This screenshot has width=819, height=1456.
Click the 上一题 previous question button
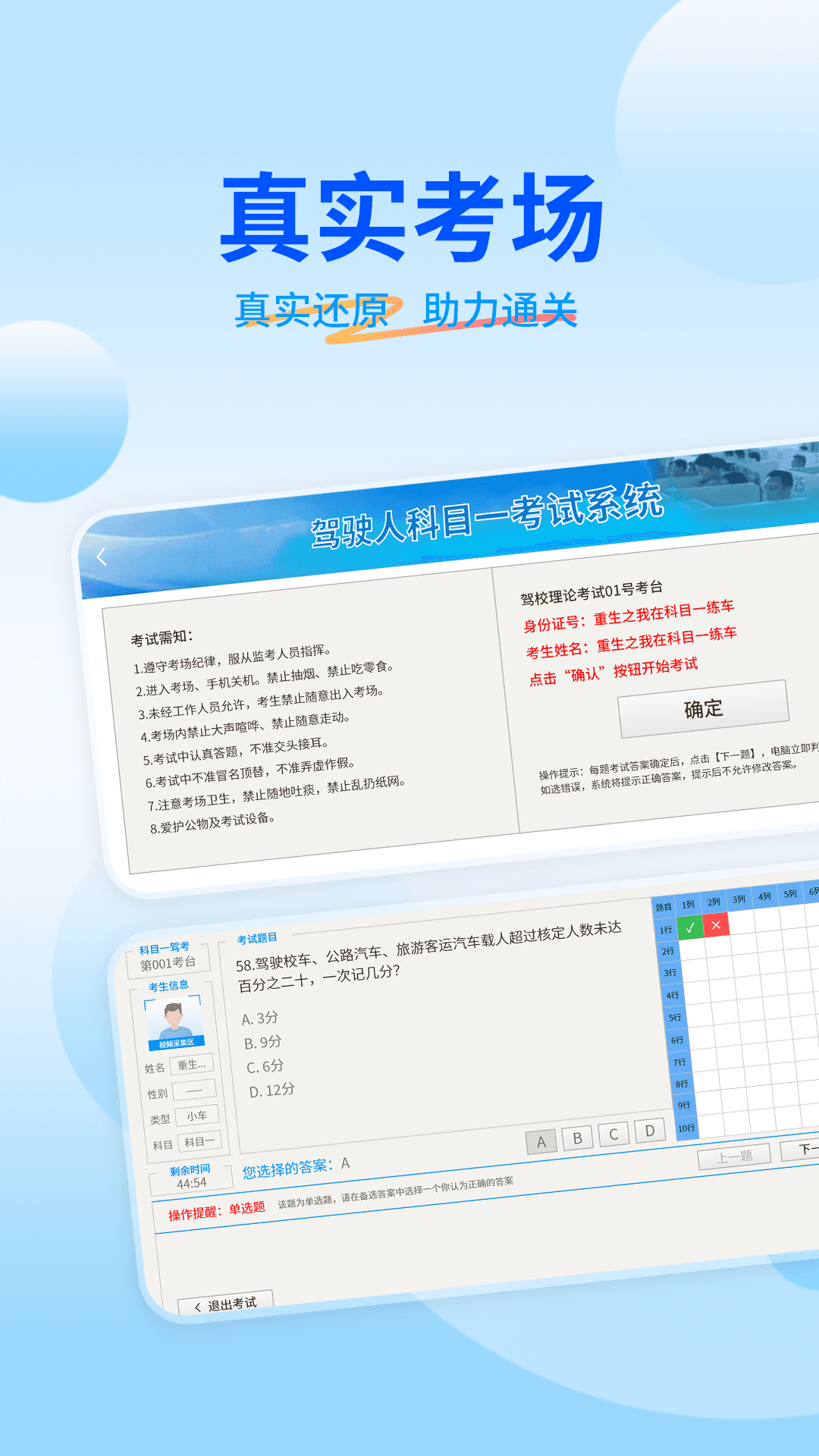[735, 1156]
